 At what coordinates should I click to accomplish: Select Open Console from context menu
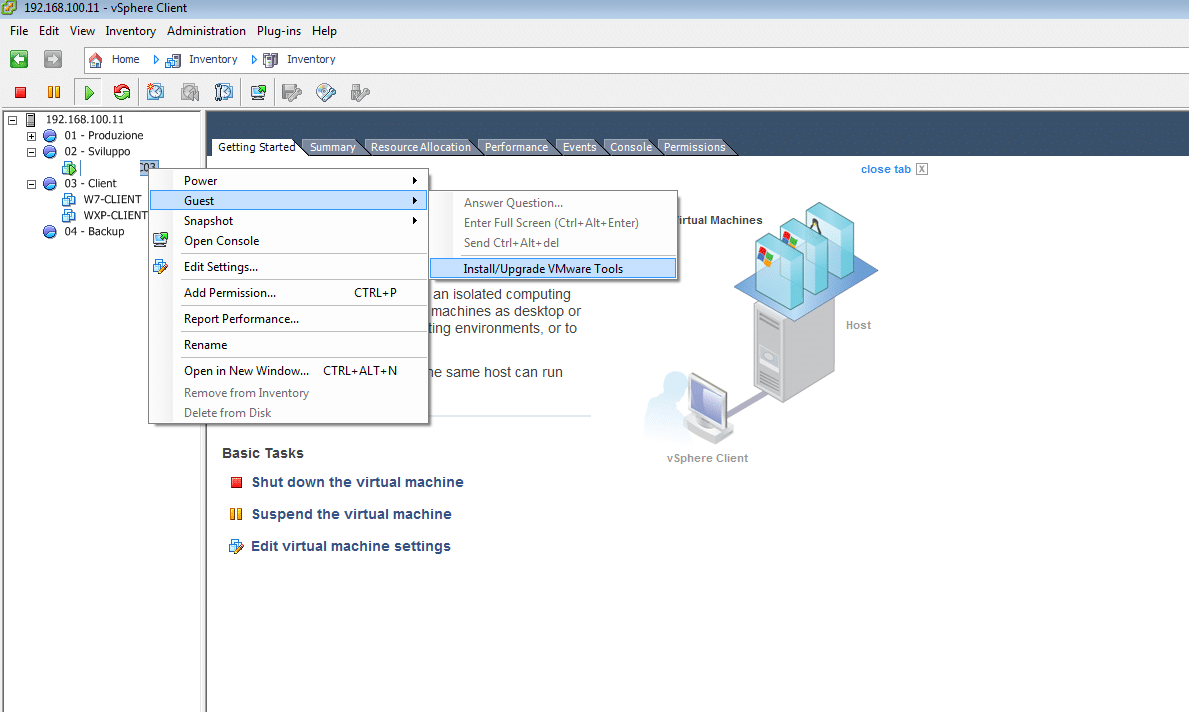289,240
